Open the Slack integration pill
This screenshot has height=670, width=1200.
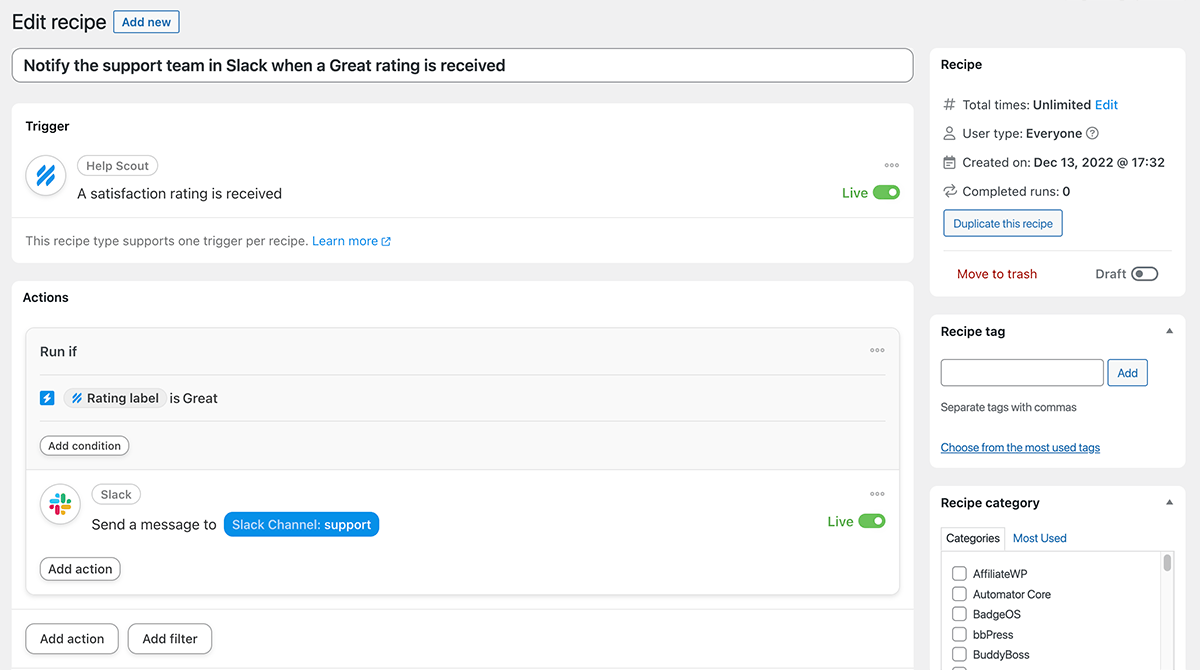[x=116, y=494]
